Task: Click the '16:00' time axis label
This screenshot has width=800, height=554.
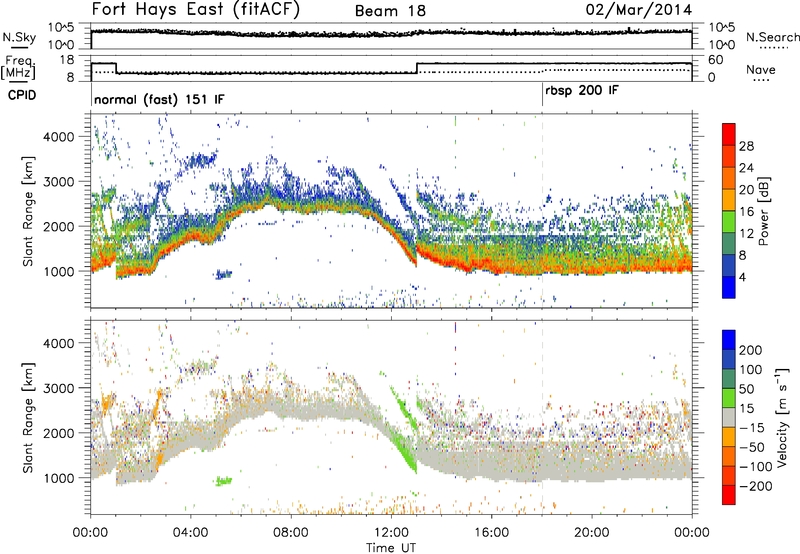Action: click(491, 533)
